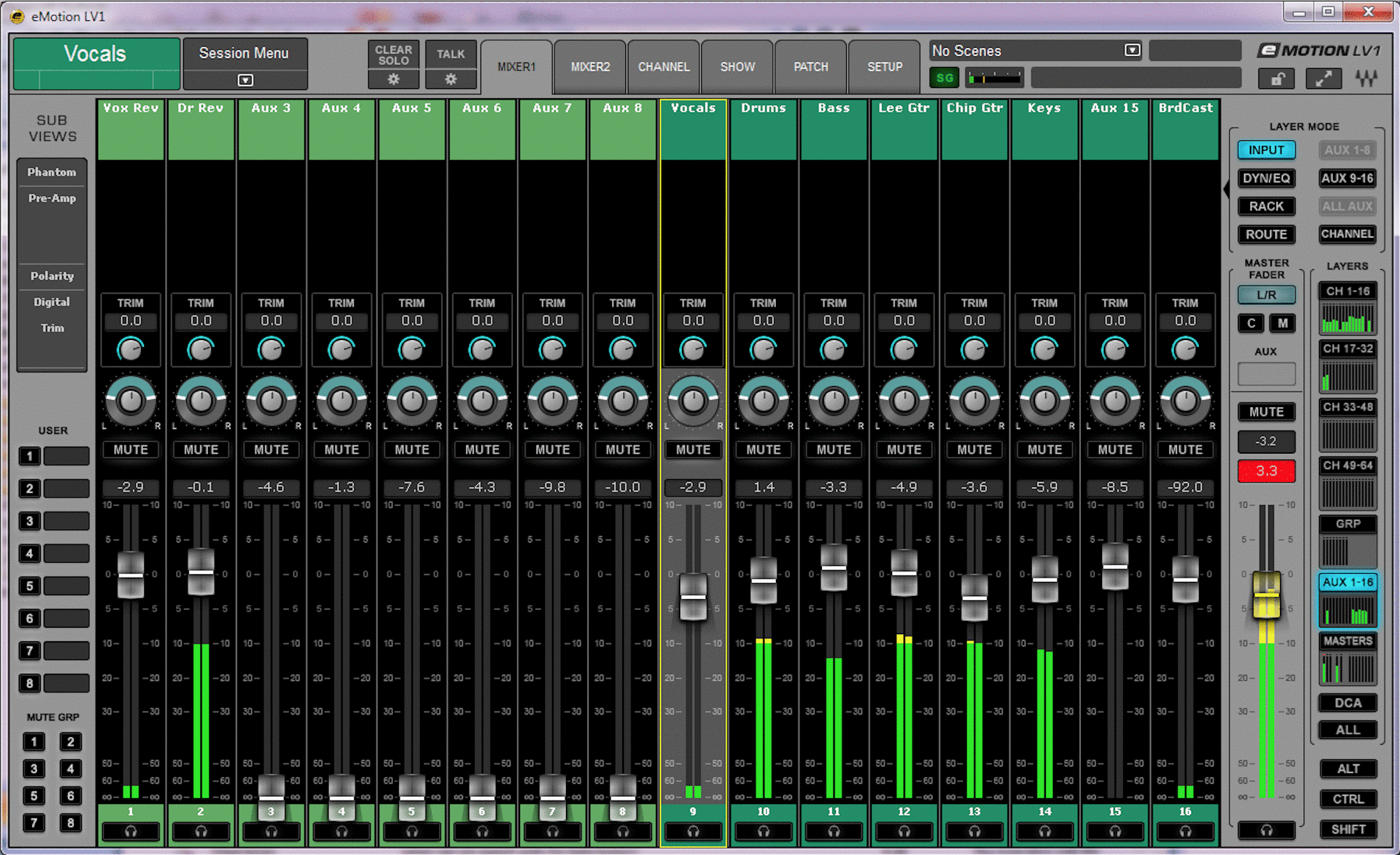The height and width of the screenshot is (855, 1400).
Task: Mute the Bass channel
Action: click(x=833, y=450)
